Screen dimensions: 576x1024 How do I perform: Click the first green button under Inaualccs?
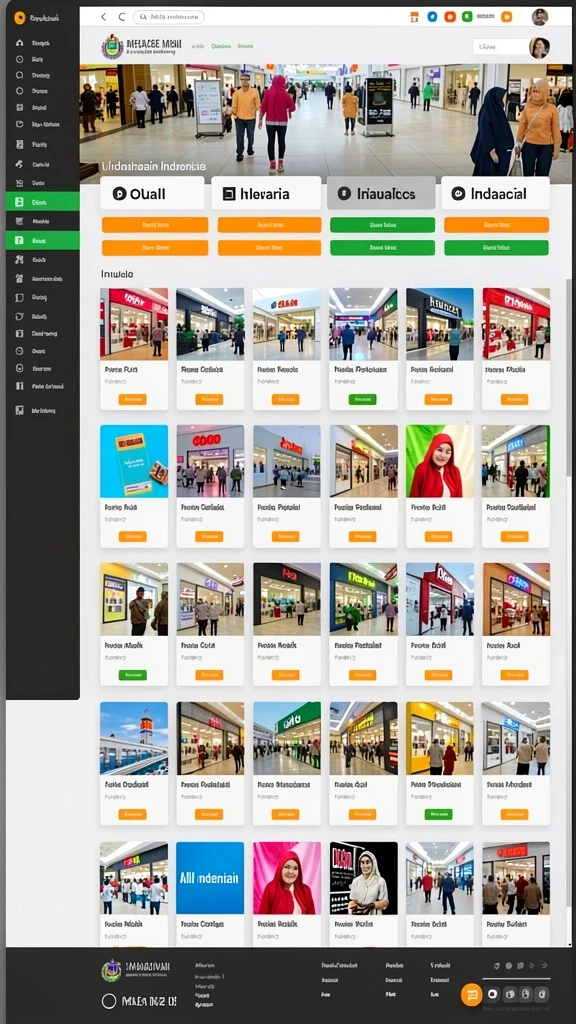383,225
